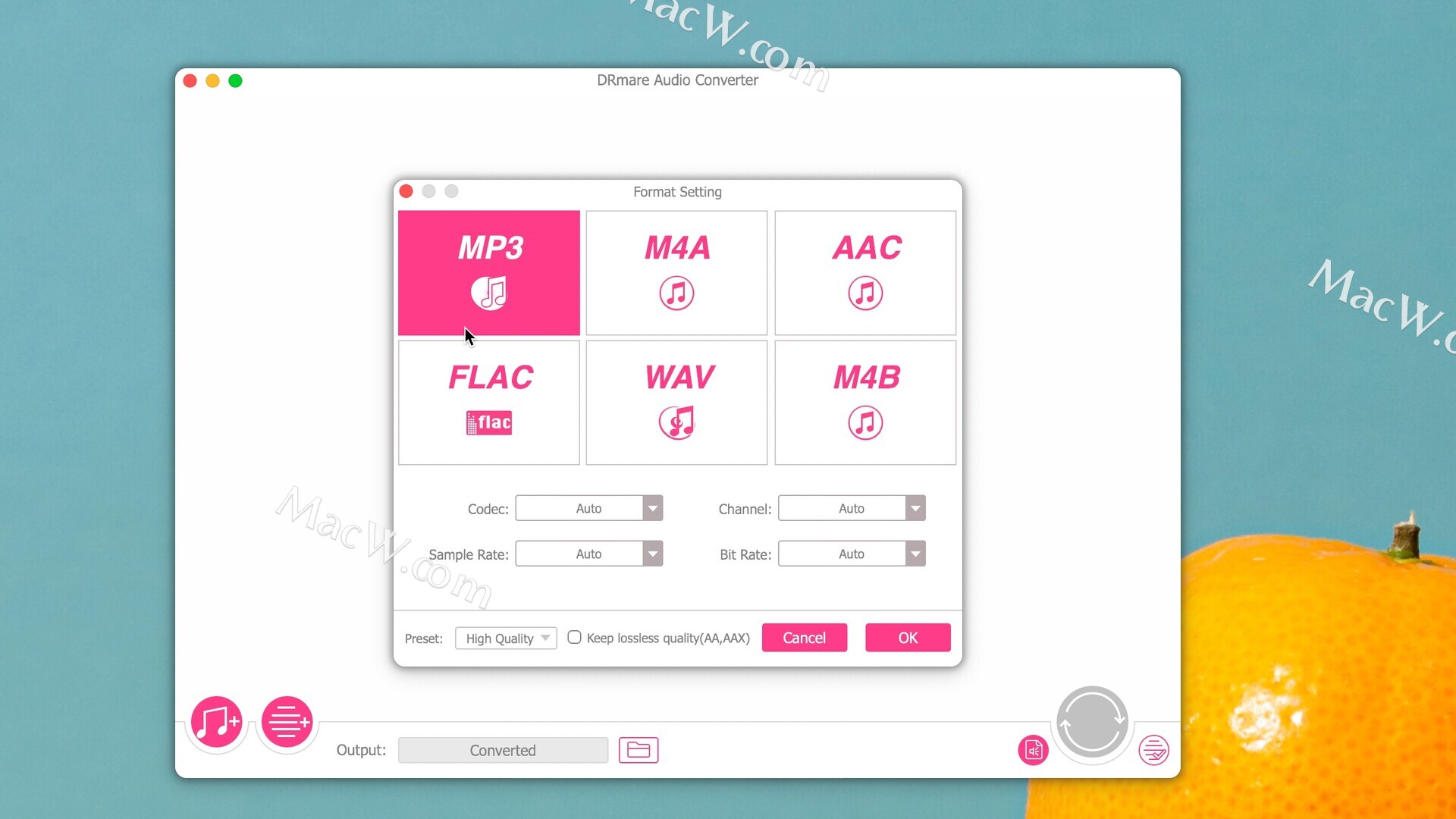
Task: Maximize the DRmare main window
Action: click(236, 80)
